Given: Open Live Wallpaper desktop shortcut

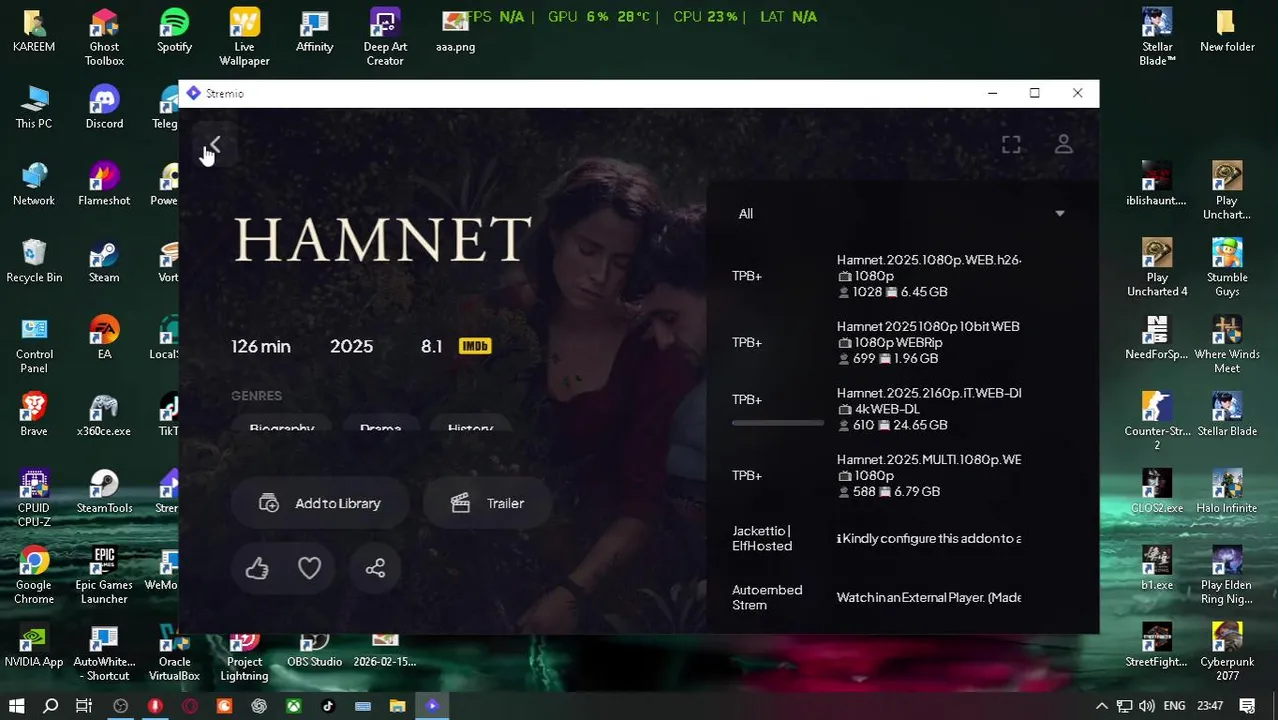Looking at the screenshot, I should tap(244, 38).
